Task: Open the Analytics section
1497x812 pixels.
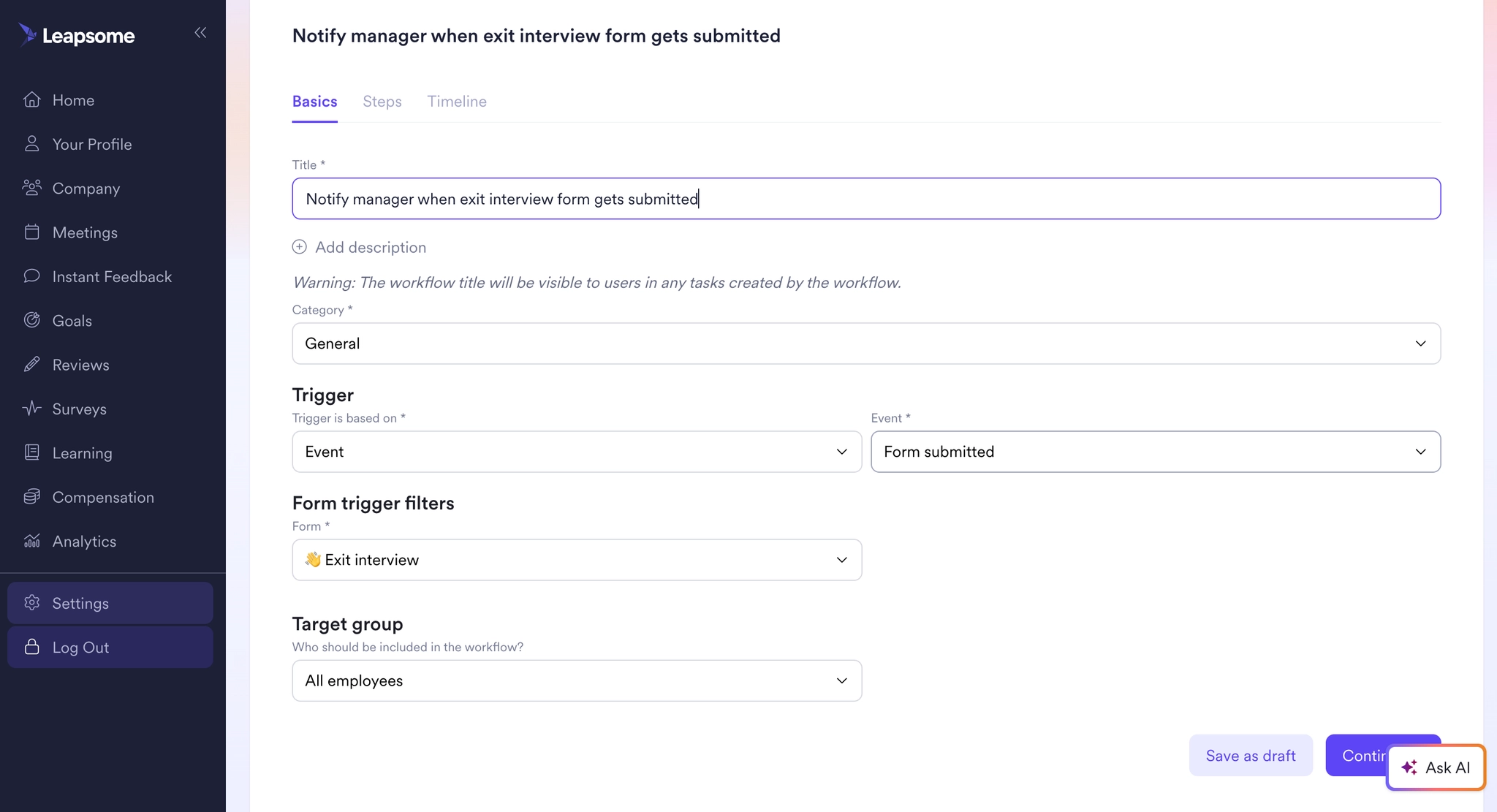Action: coord(84,541)
